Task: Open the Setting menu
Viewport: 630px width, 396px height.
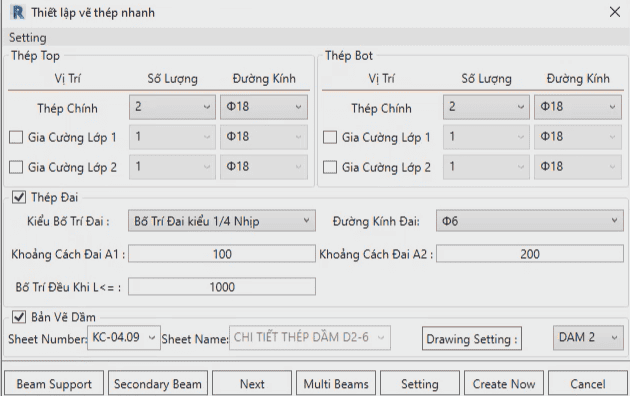Action: (x=28, y=38)
